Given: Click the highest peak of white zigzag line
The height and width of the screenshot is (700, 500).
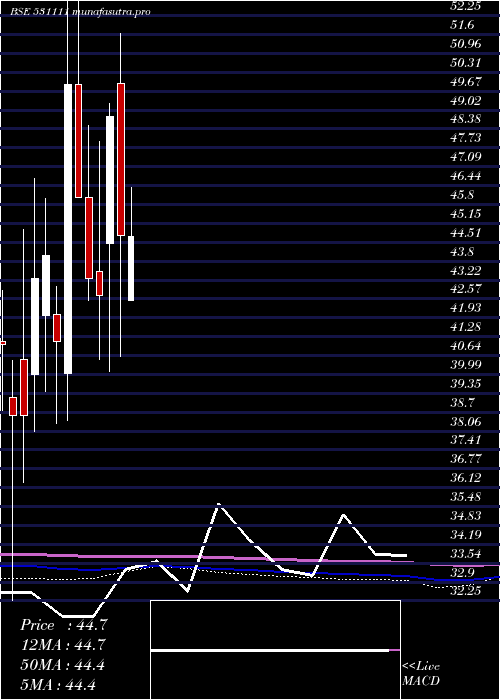Looking at the screenshot, I should (219, 504).
